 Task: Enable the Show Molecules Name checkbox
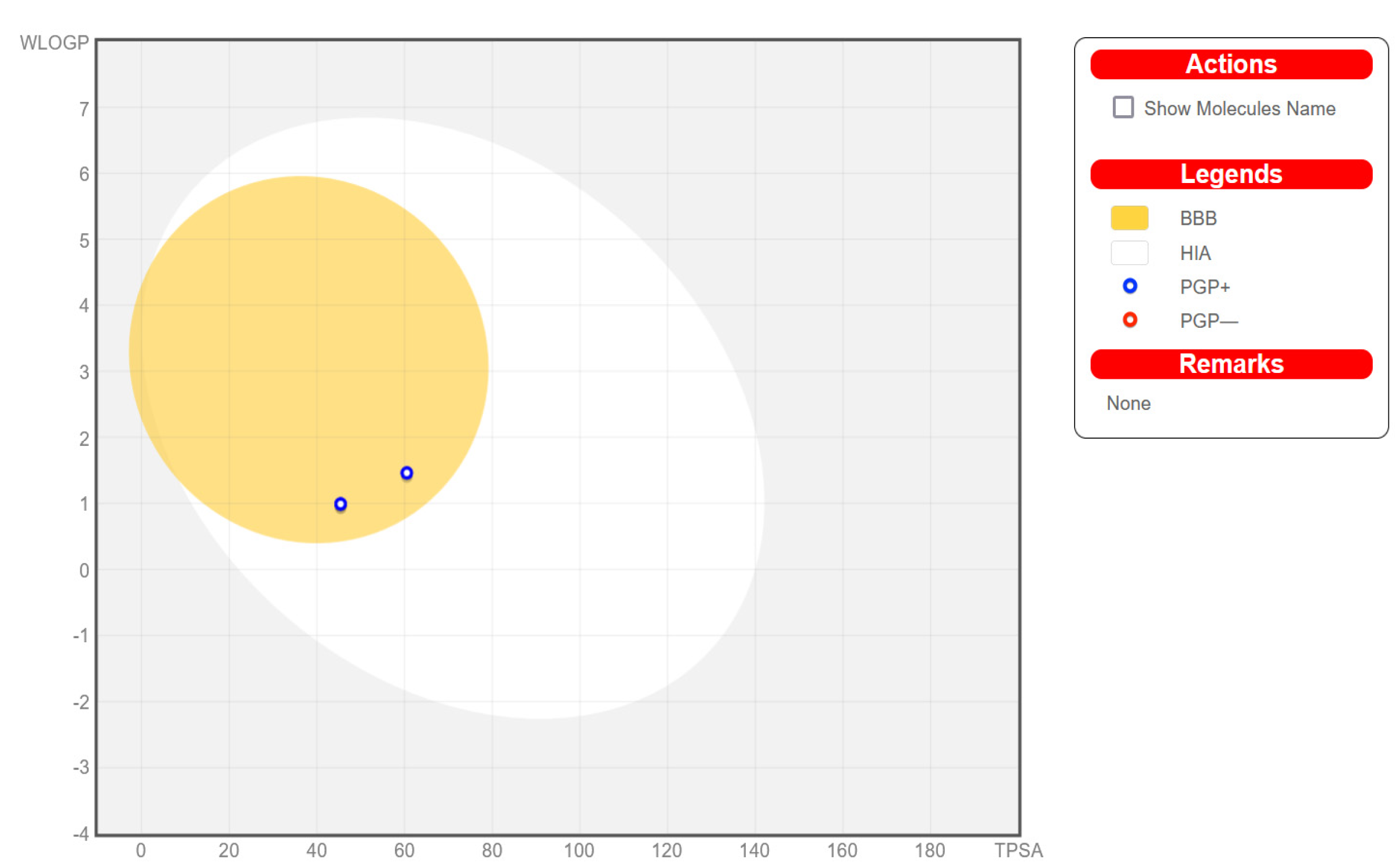pos(1123,107)
